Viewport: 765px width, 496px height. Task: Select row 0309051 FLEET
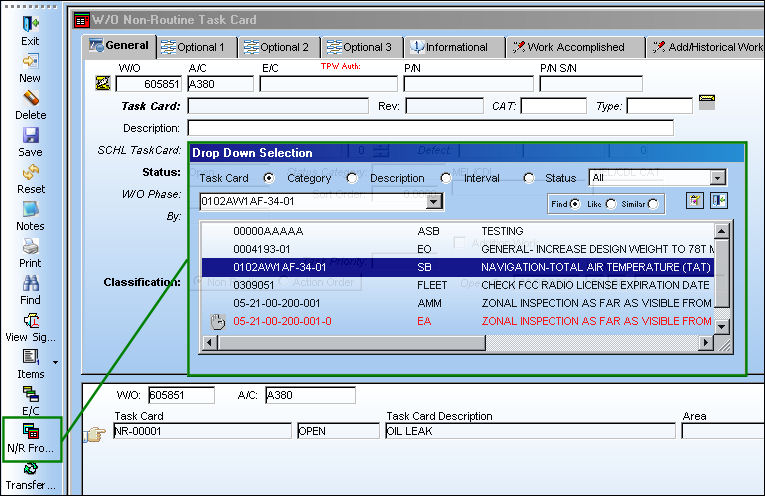click(x=458, y=285)
